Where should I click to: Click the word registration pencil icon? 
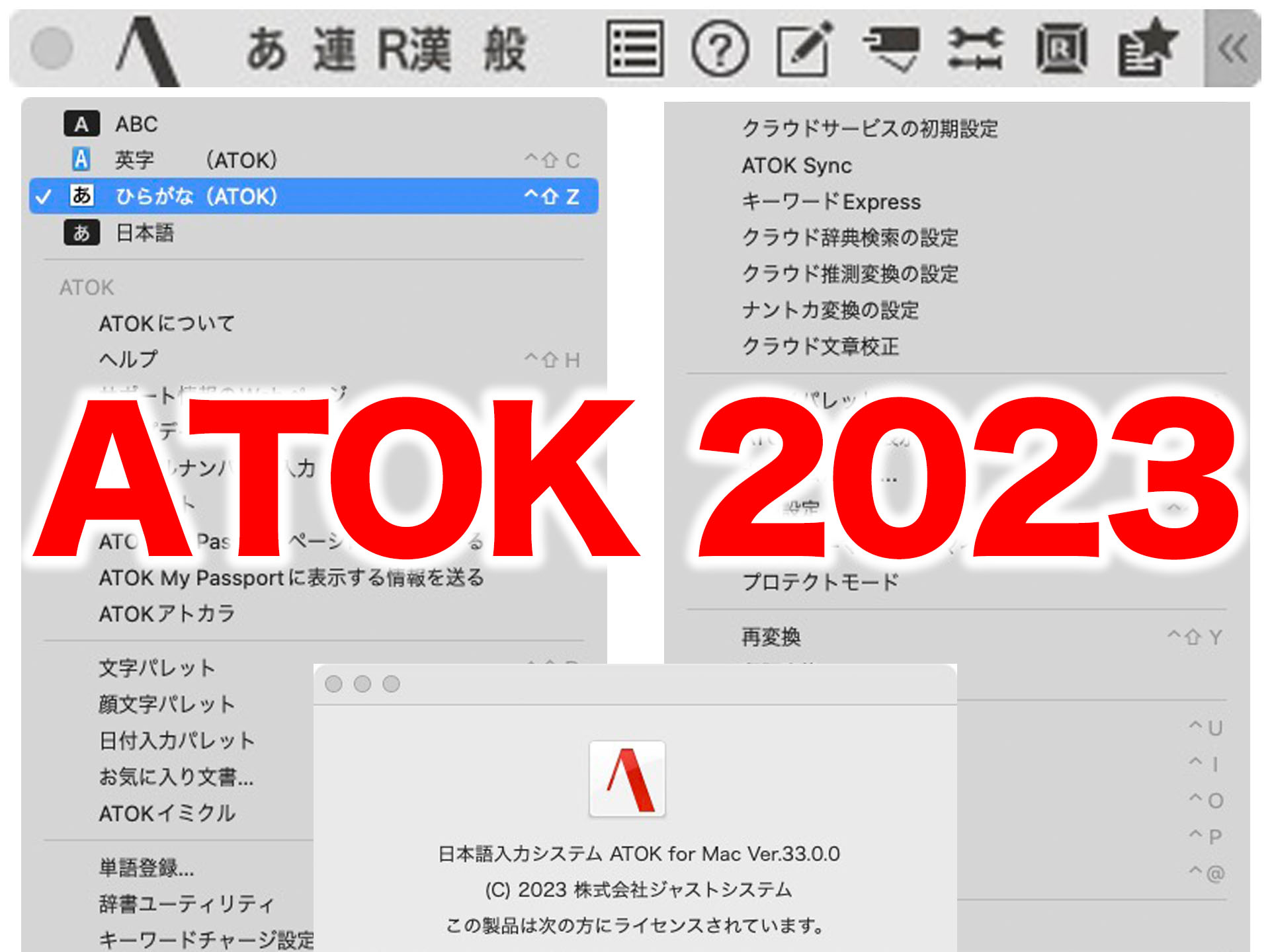[804, 48]
